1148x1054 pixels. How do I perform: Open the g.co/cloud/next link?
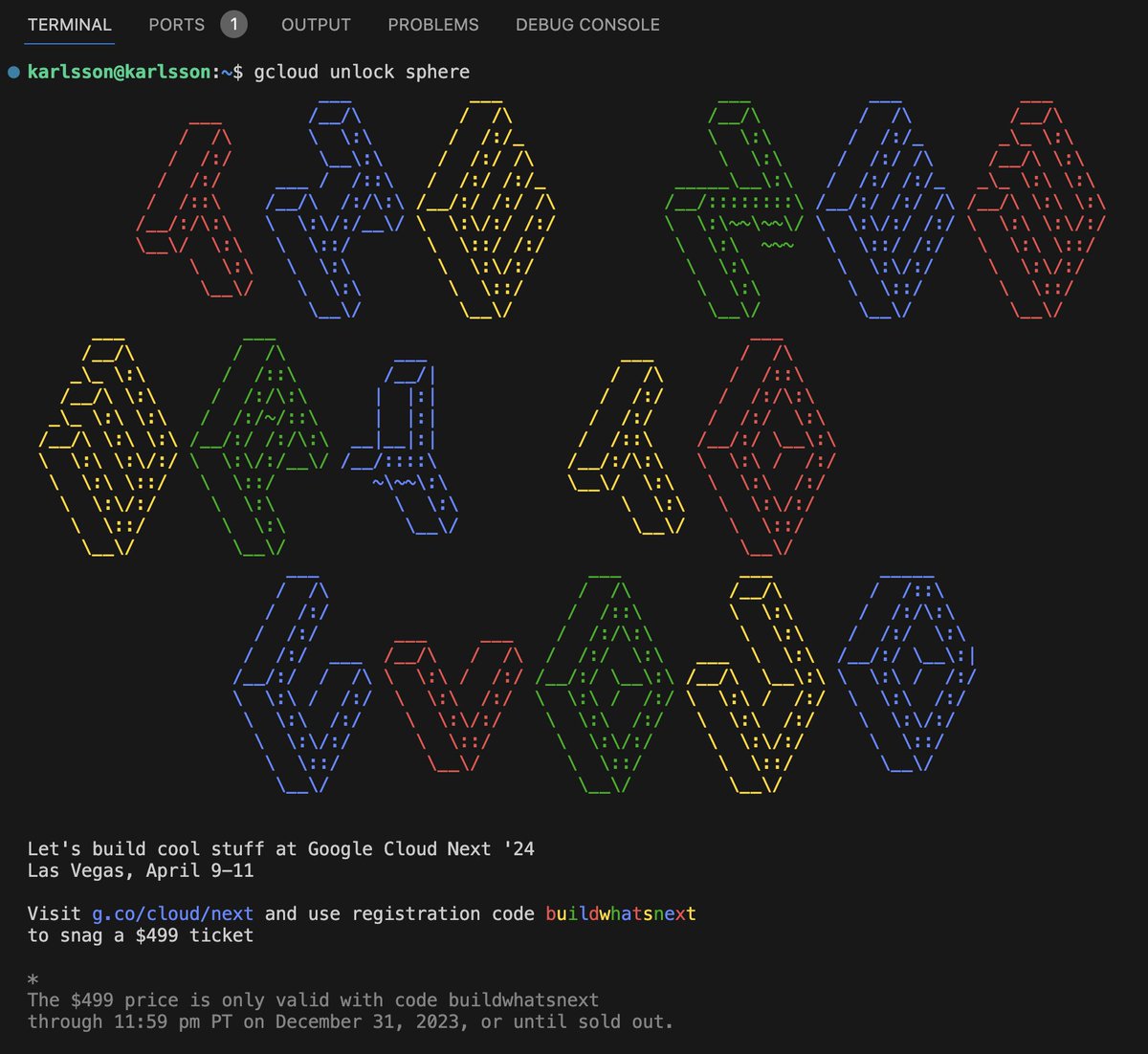coord(174,912)
